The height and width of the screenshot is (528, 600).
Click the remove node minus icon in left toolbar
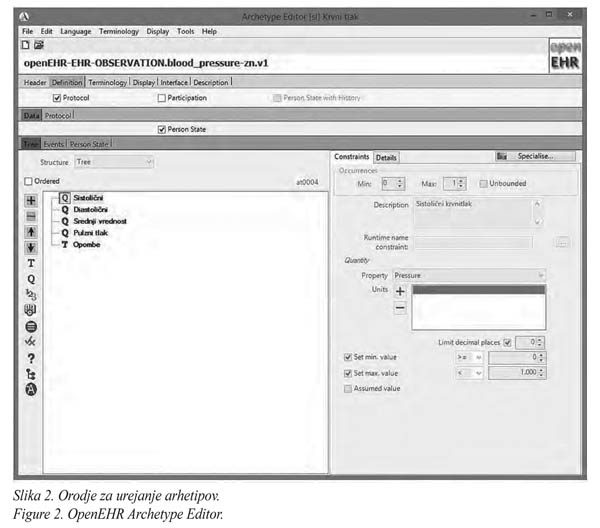pyautogui.click(x=31, y=217)
